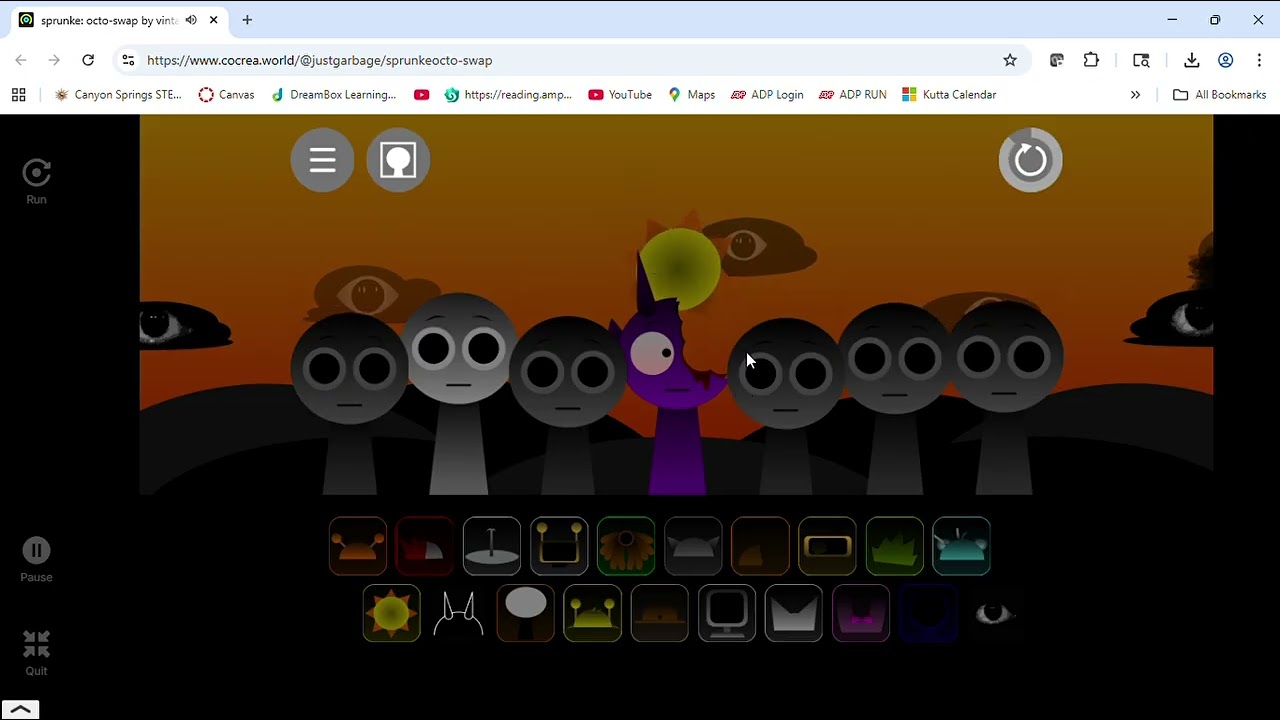This screenshot has height=720, width=1280.
Task: Close the sprunke octo-swap tab
Action: (x=213, y=20)
